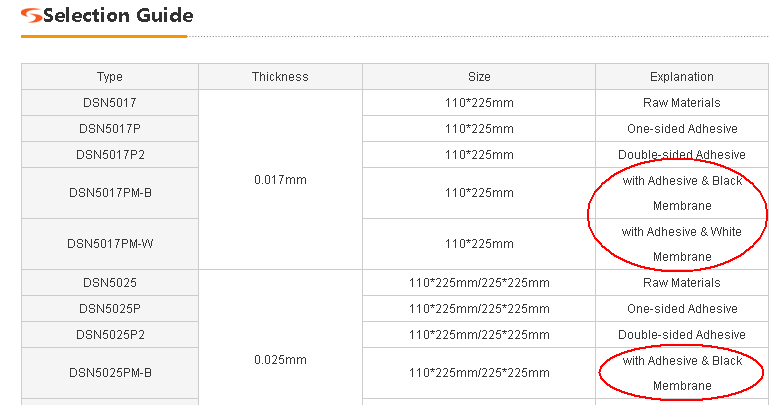Click the DSN5017 type cell
Image resolution: width=780 pixels, height=405 pixels.
[x=110, y=103]
